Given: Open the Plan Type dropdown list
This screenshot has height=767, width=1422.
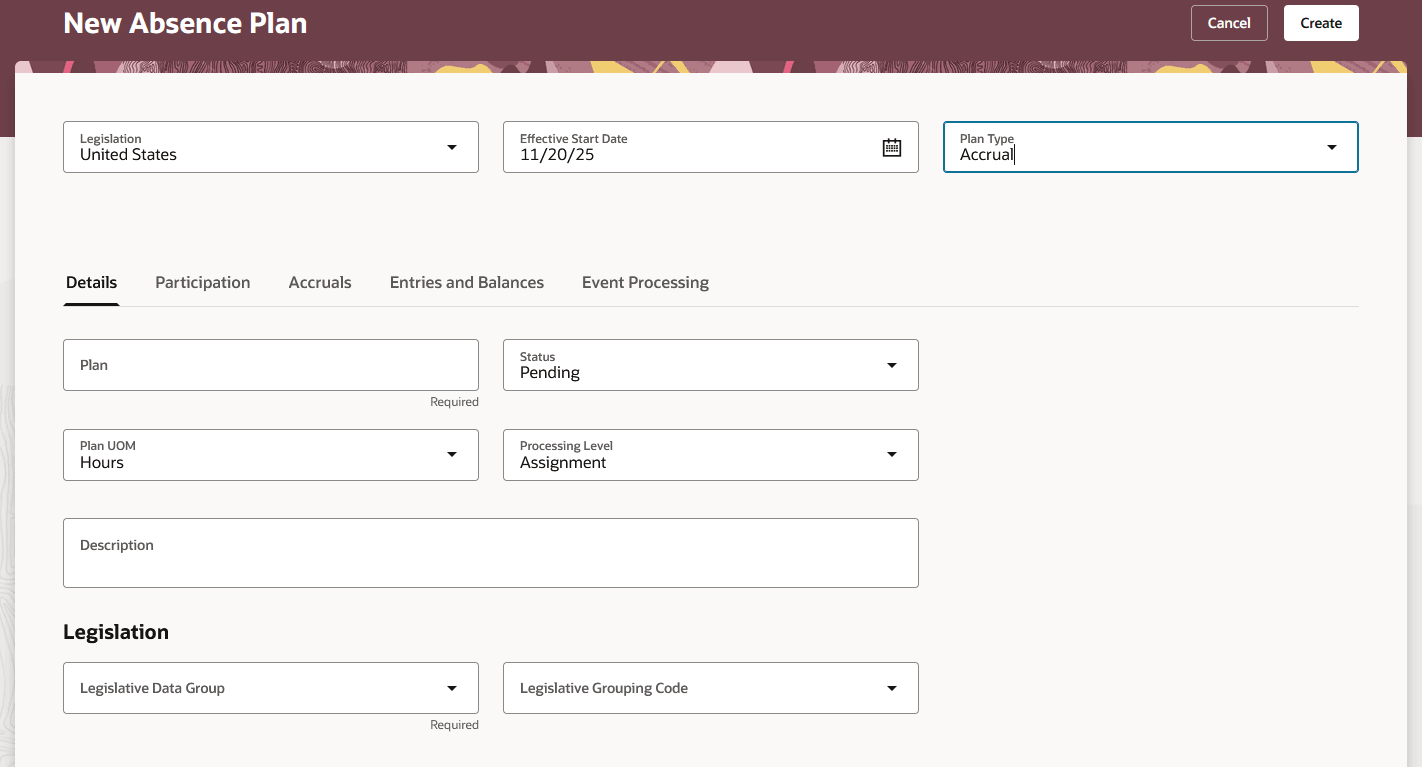Looking at the screenshot, I should click(x=1331, y=146).
